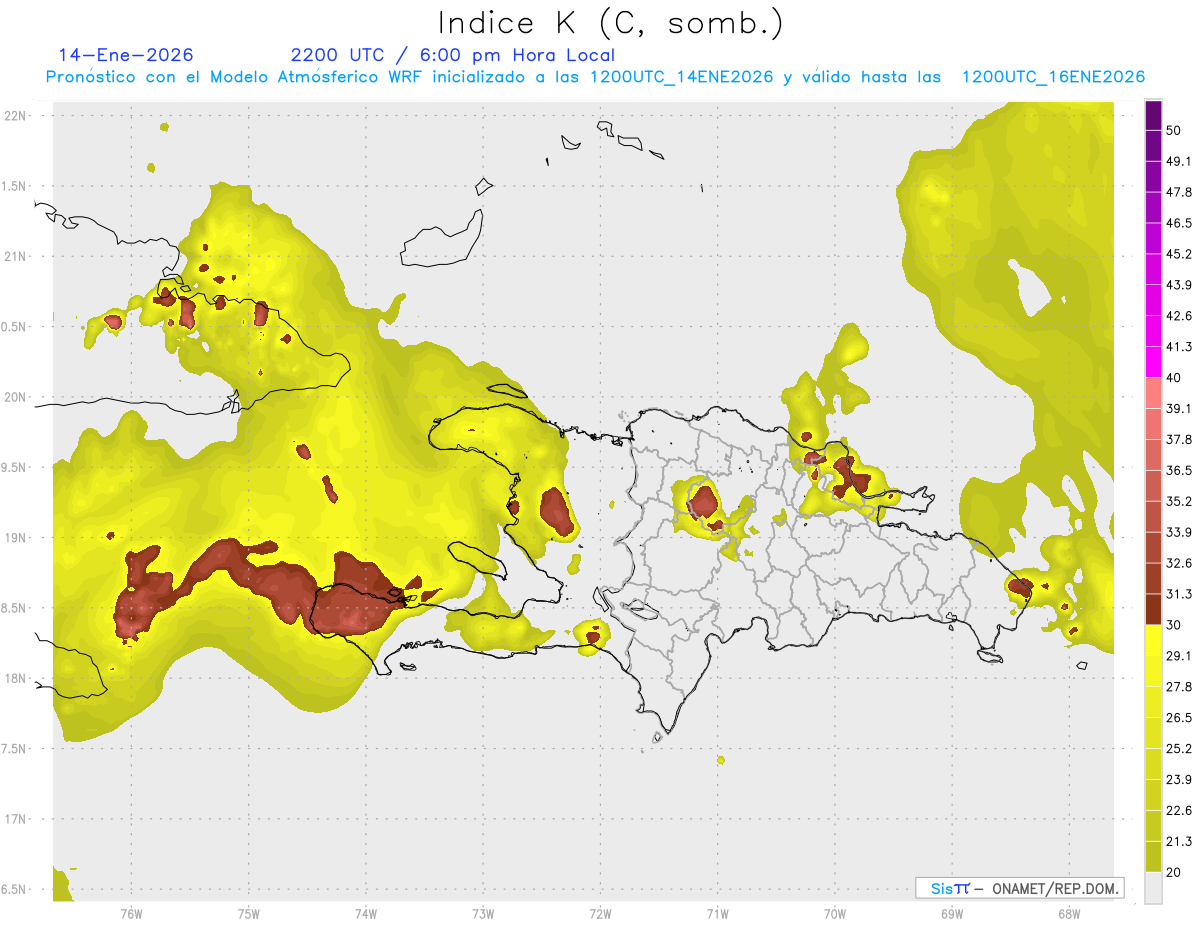
Task: Click the legend value '47.8'
Action: pyautogui.click(x=1179, y=192)
